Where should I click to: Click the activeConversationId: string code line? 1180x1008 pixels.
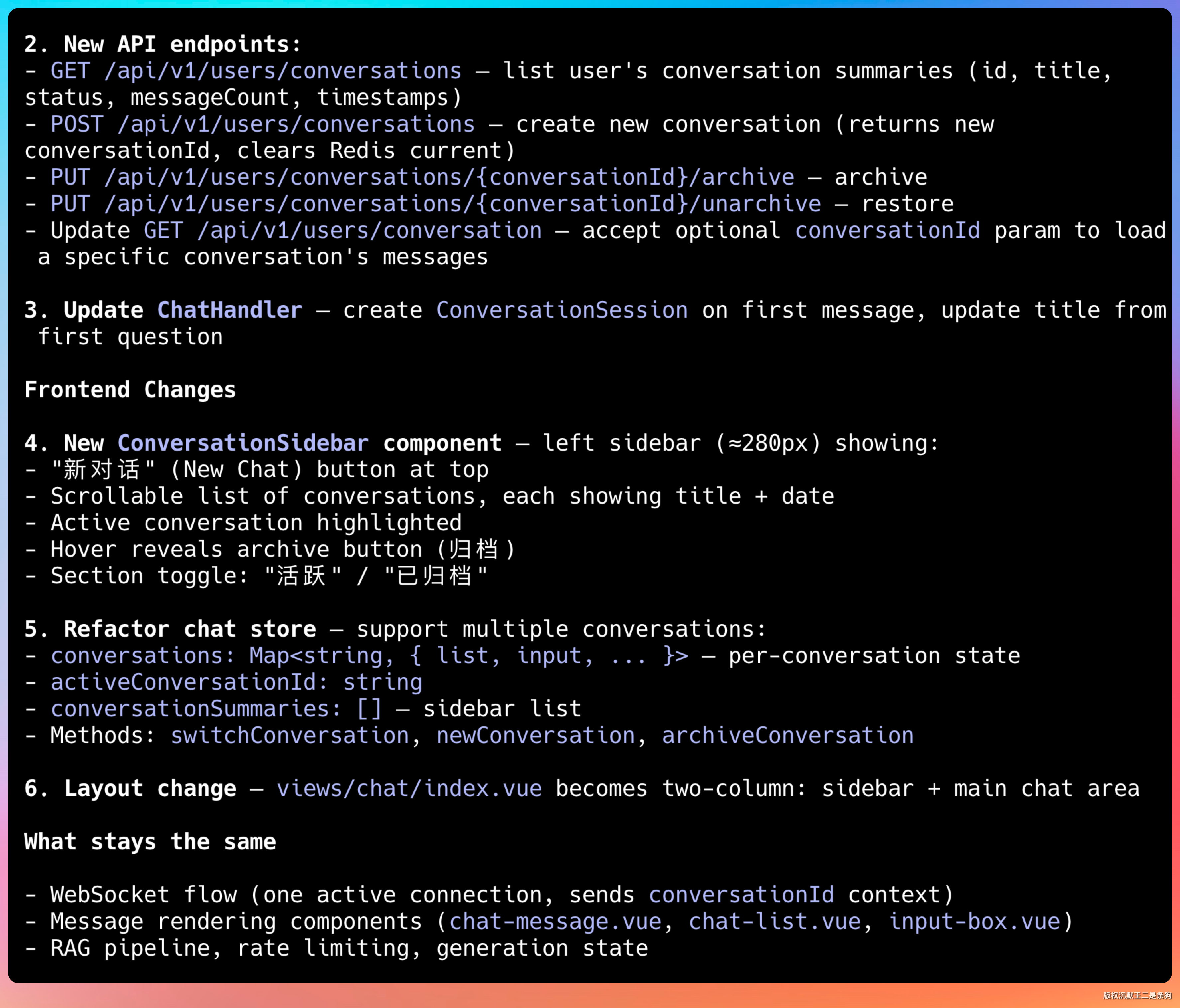click(236, 682)
